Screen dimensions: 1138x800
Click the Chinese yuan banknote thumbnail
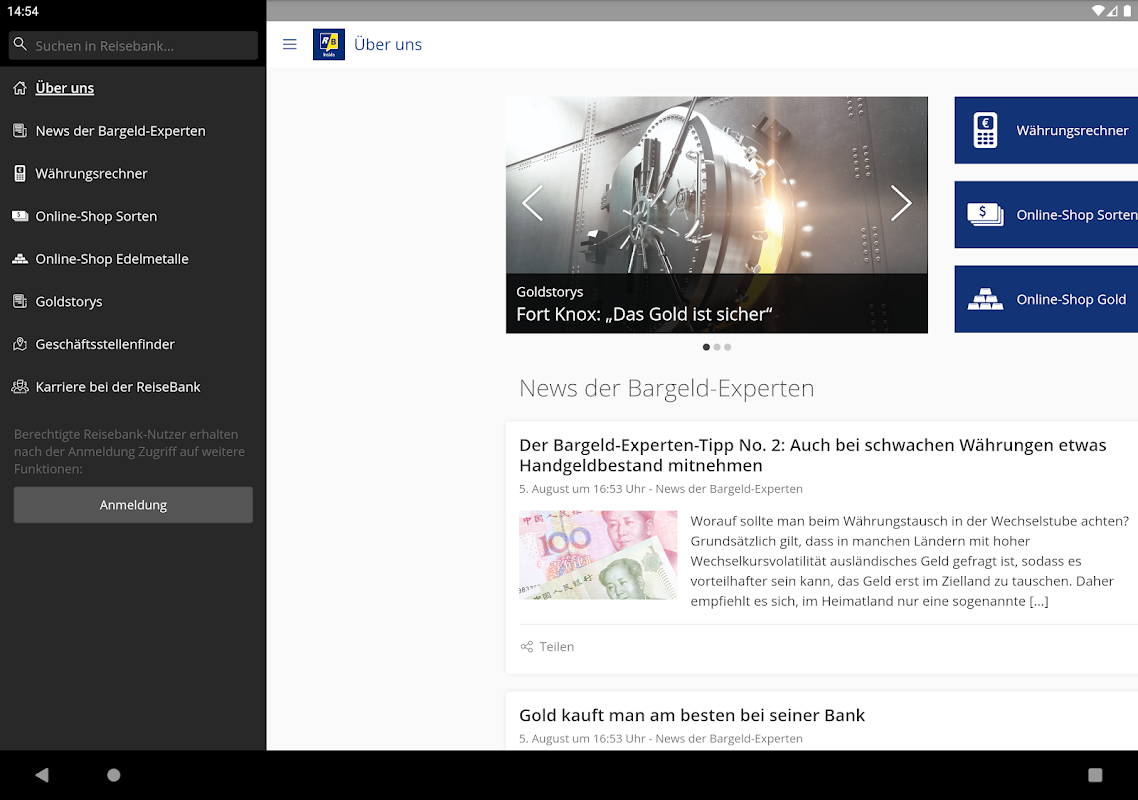598,555
